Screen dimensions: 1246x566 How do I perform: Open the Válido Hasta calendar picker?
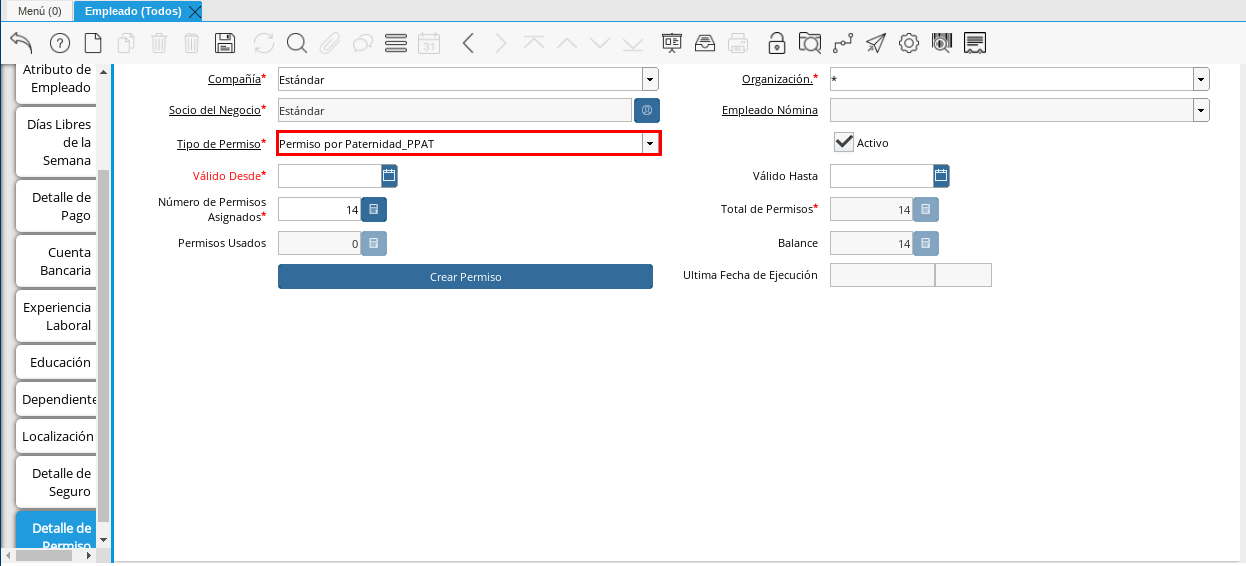941,176
